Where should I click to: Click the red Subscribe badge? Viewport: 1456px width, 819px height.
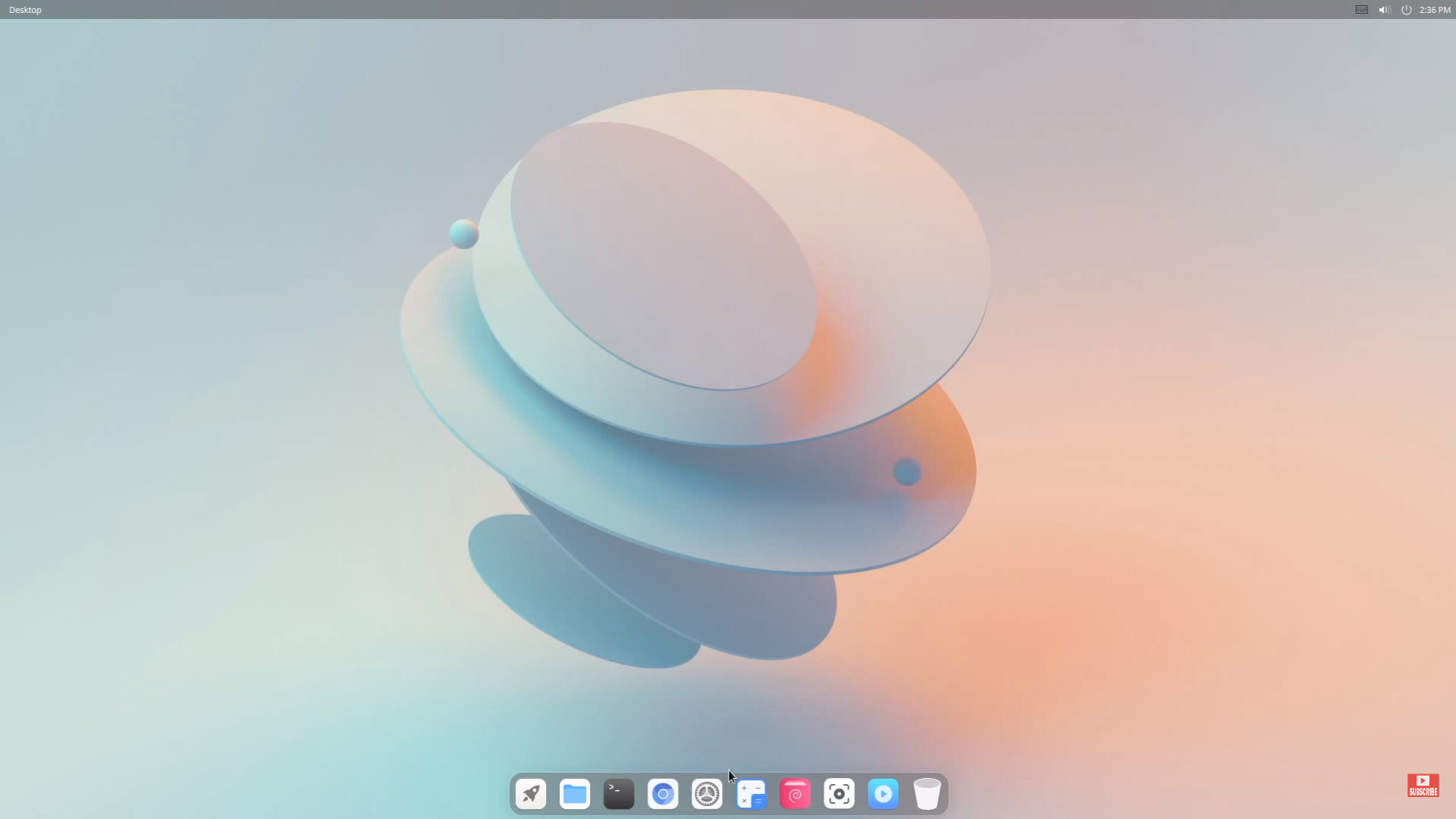click(1423, 786)
